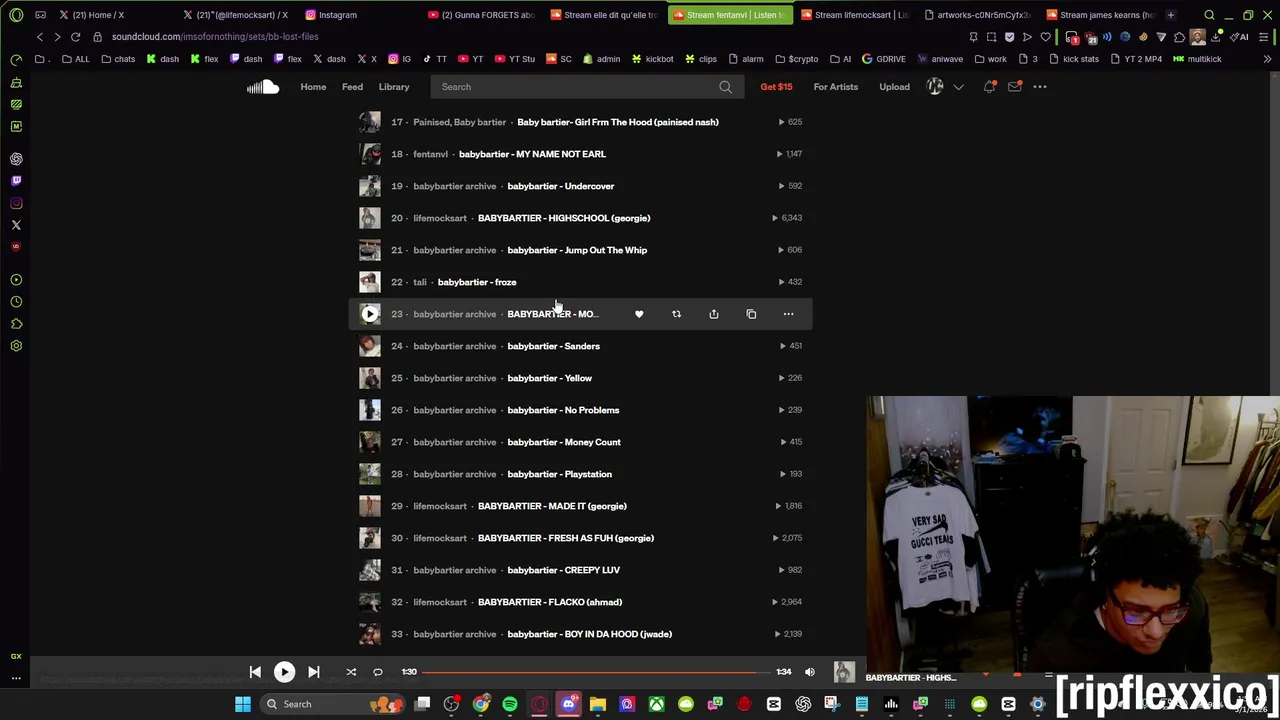
Task: Open the SoundCloud three-dot settings menu
Action: (x=1040, y=87)
